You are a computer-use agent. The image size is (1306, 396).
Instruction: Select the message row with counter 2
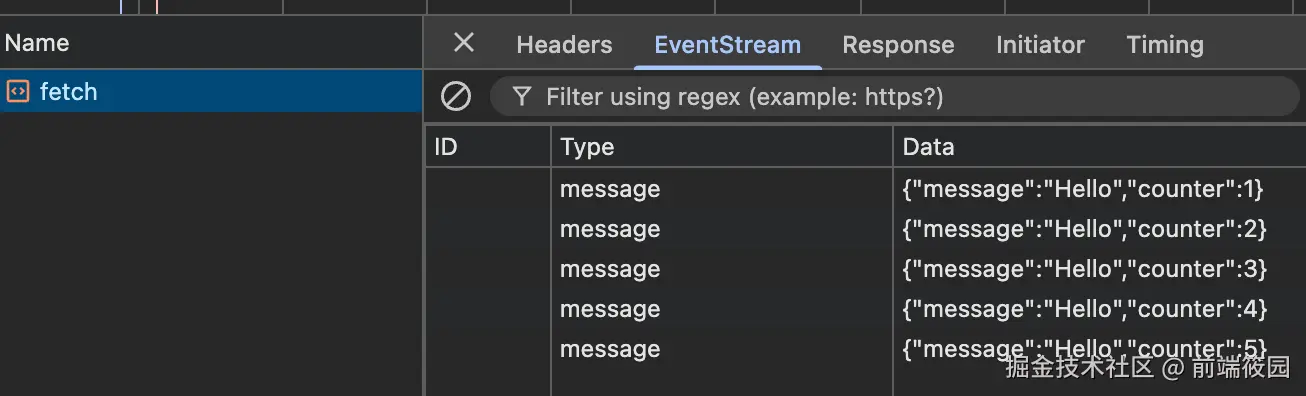(x=866, y=229)
